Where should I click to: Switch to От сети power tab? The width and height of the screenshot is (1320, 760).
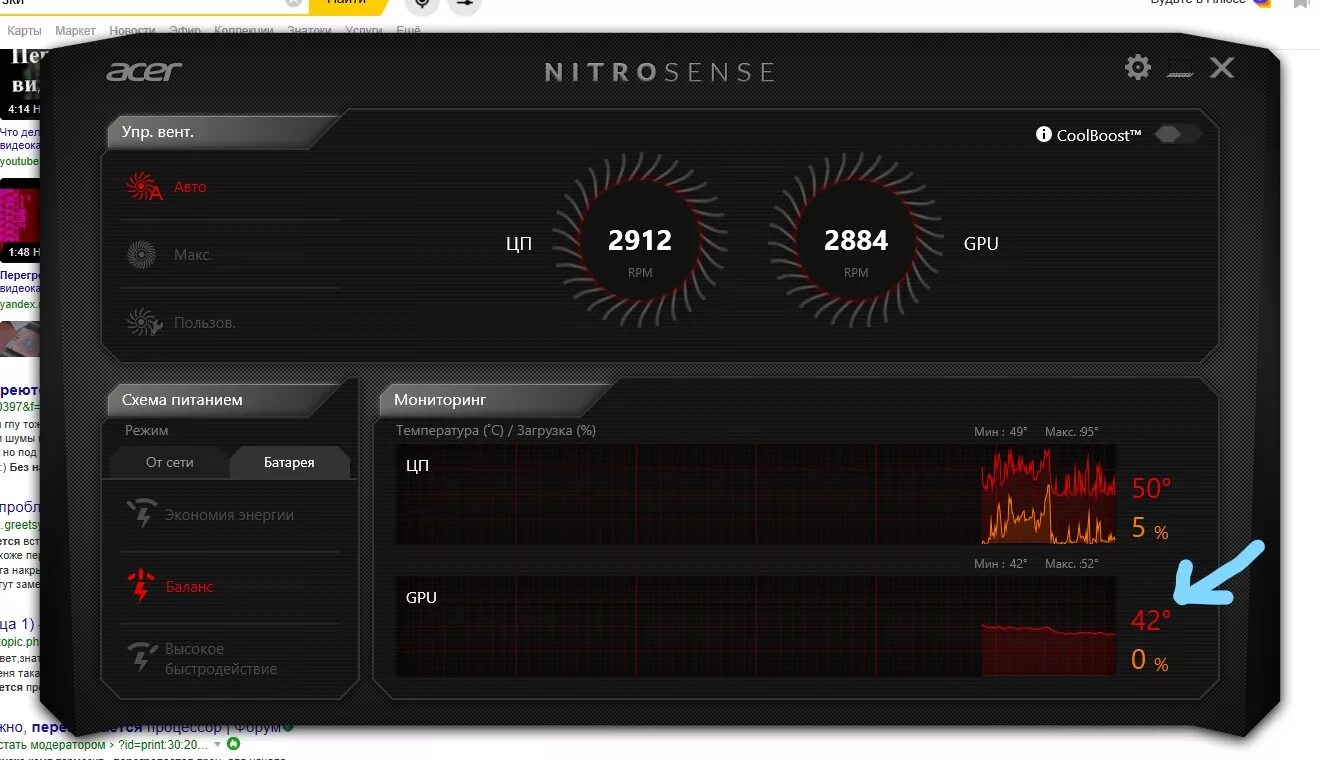point(170,462)
